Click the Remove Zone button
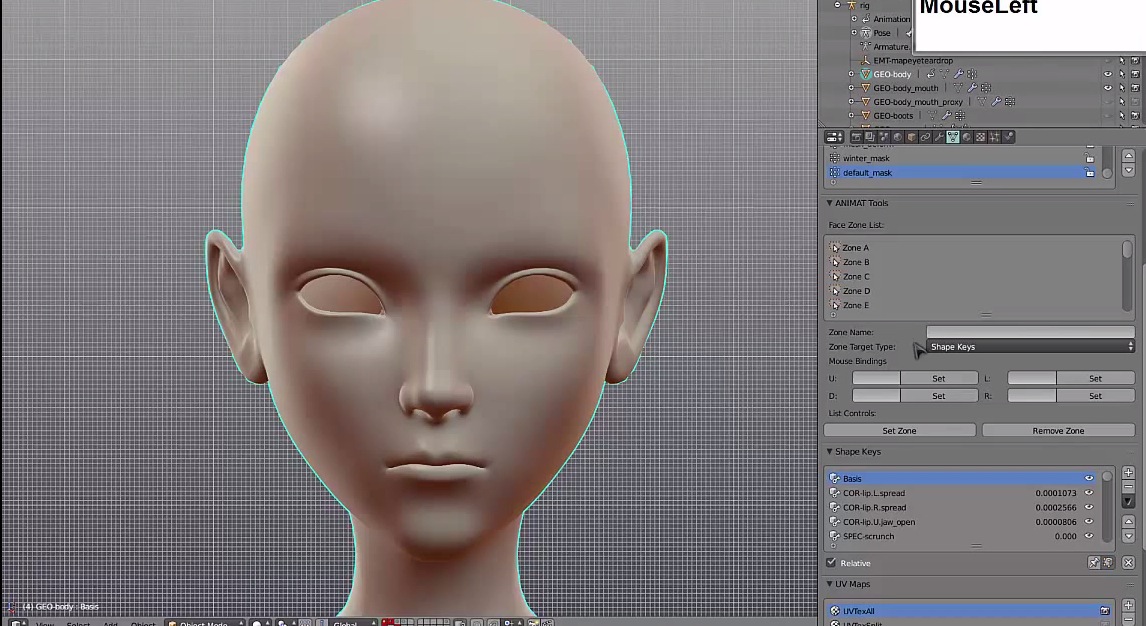This screenshot has height=626, width=1146. point(1057,430)
